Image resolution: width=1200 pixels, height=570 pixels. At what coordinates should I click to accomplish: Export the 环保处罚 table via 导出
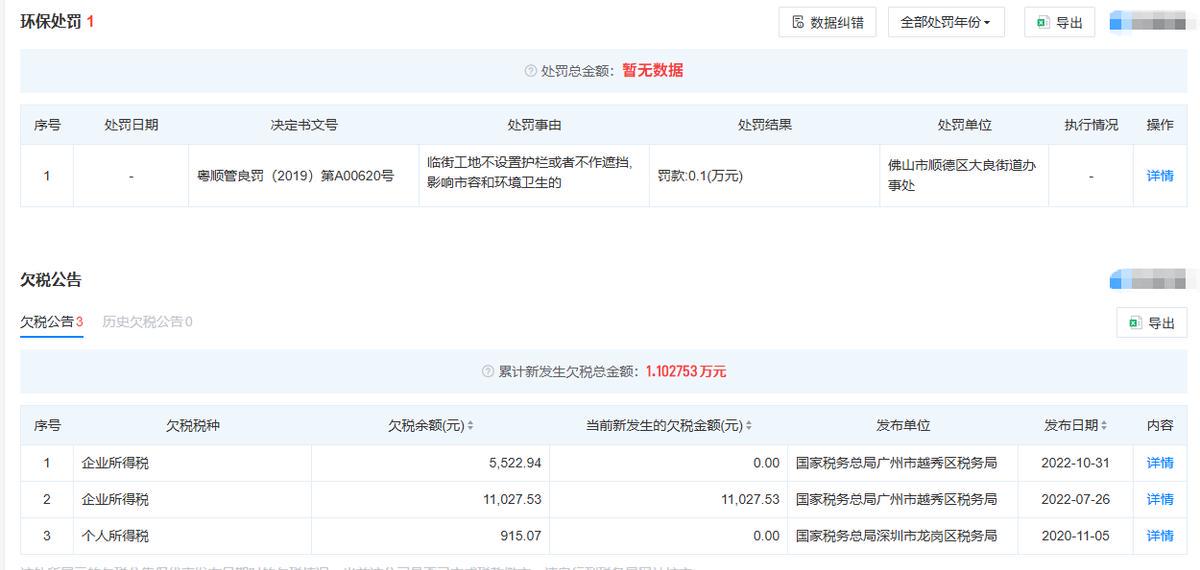tap(1059, 22)
